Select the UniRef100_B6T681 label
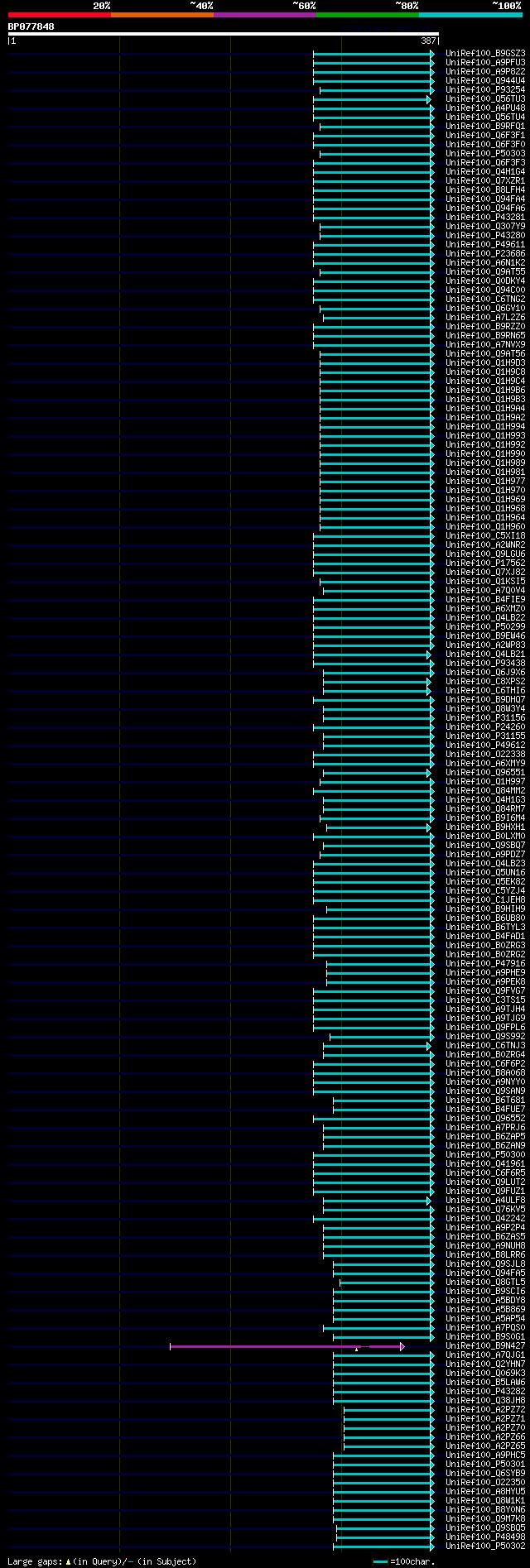The height and width of the screenshot is (1568, 530). pos(485,1100)
